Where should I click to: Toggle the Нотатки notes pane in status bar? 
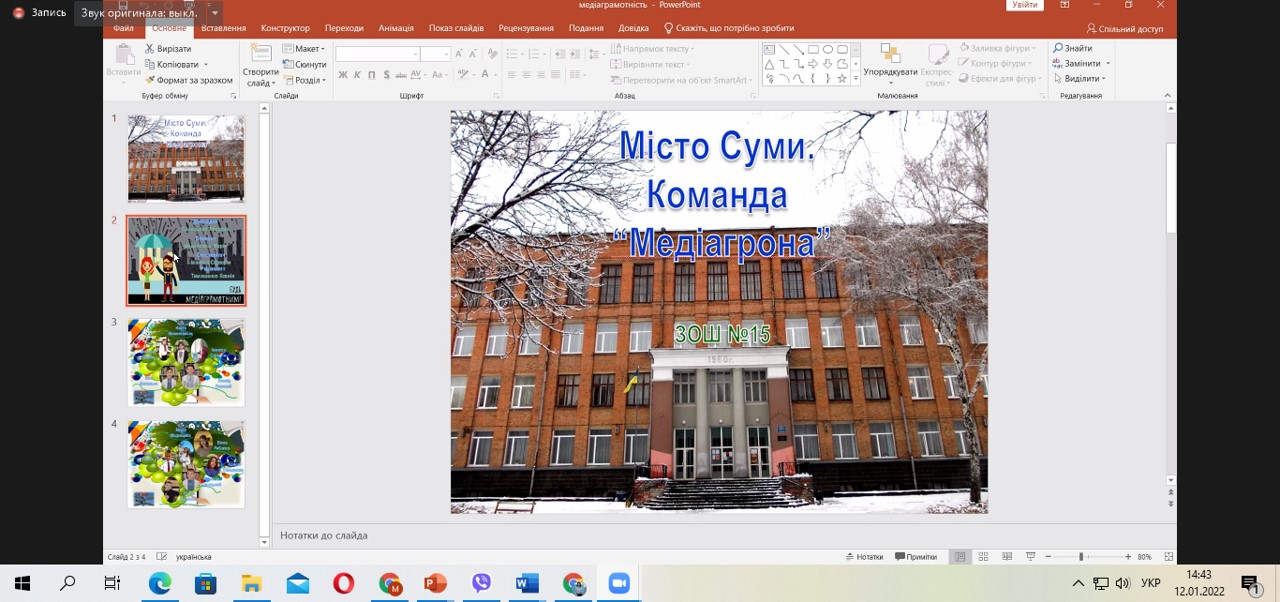click(x=864, y=557)
